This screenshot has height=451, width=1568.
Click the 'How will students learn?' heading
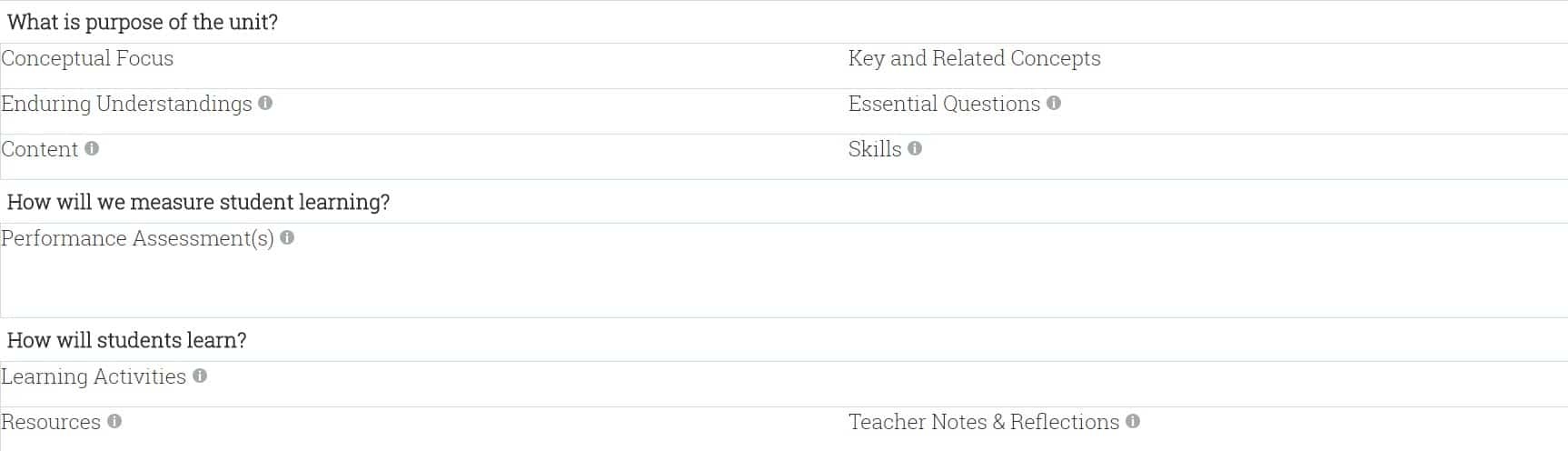point(127,341)
